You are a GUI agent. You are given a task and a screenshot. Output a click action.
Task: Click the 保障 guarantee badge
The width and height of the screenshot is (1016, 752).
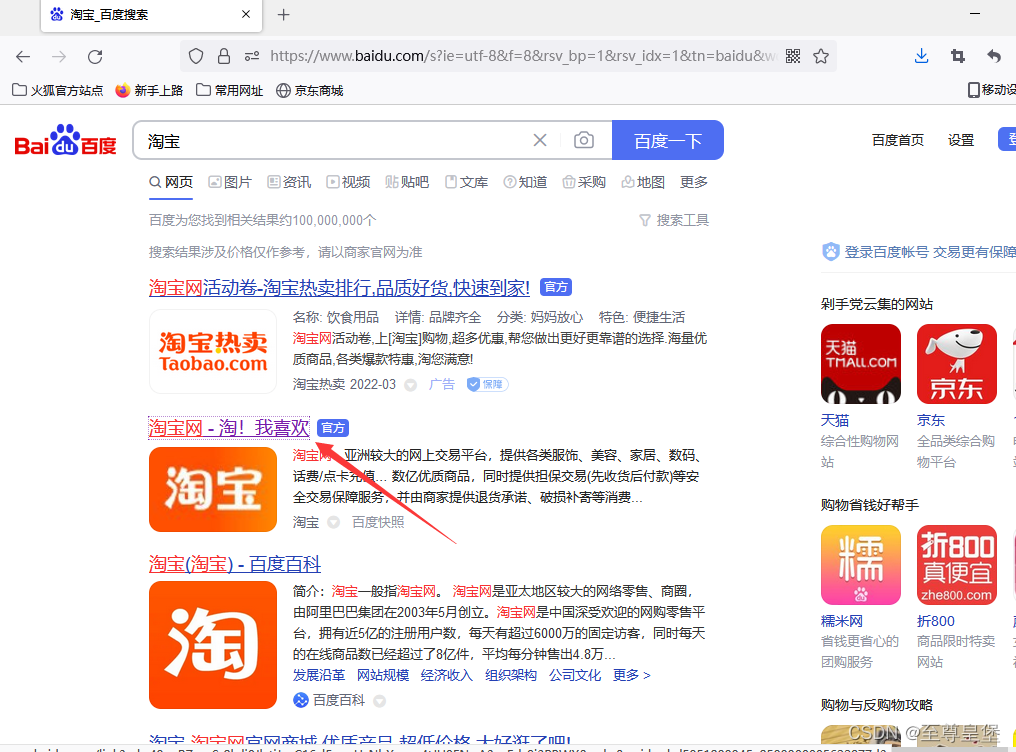487,385
